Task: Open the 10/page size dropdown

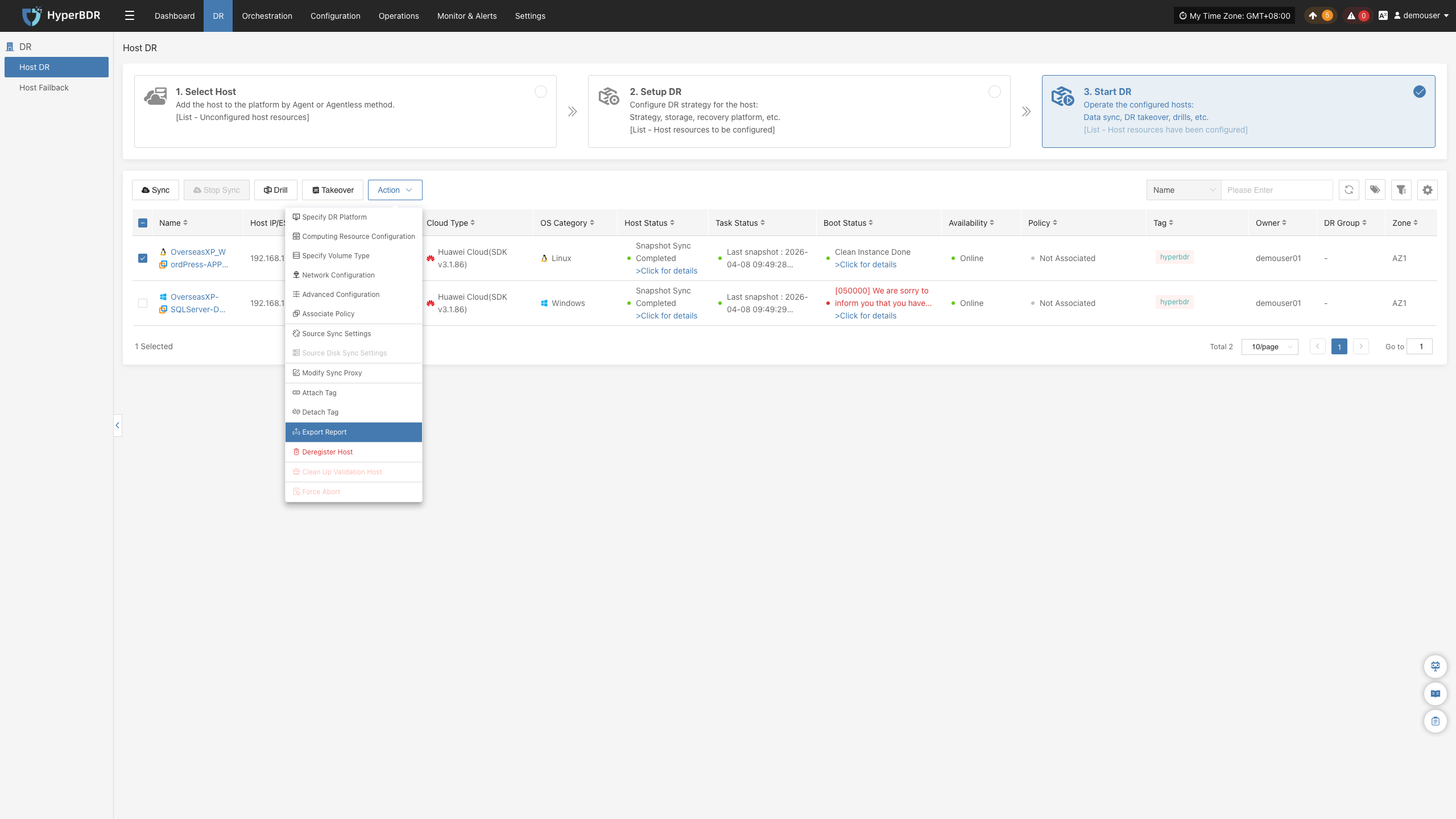Action: [x=1269, y=346]
